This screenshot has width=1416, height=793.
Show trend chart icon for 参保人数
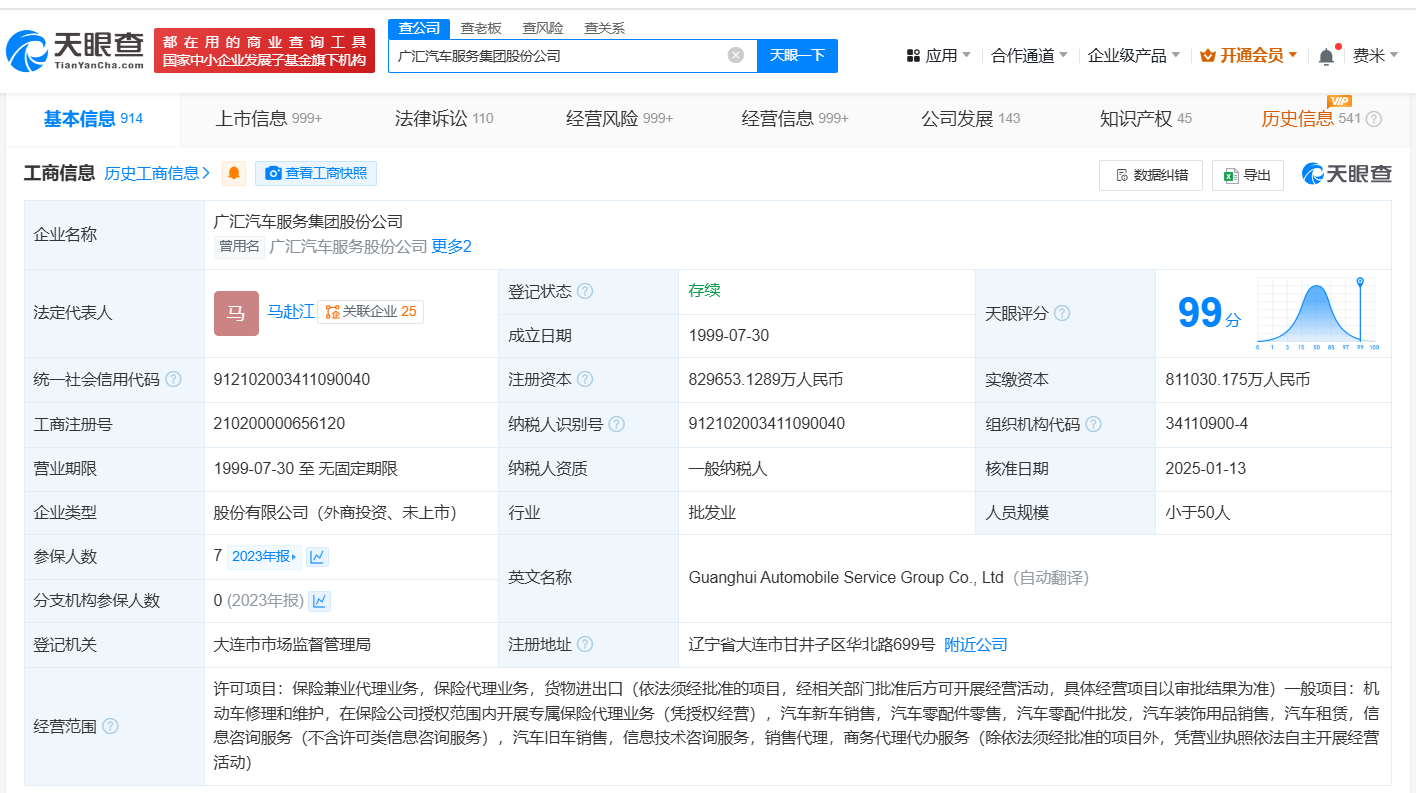pos(317,557)
